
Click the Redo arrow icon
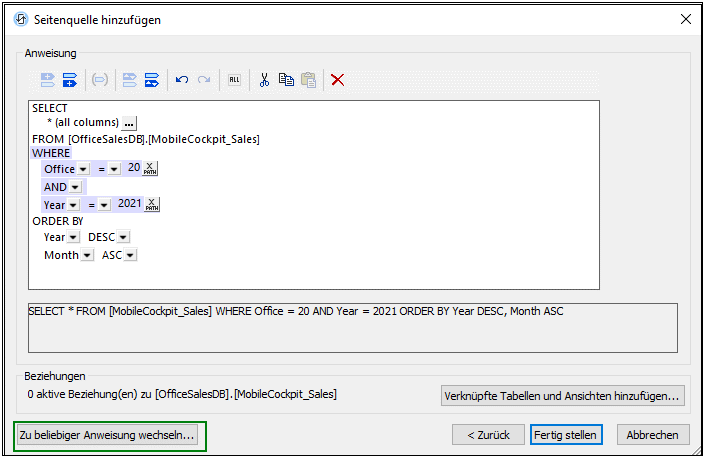click(x=204, y=80)
